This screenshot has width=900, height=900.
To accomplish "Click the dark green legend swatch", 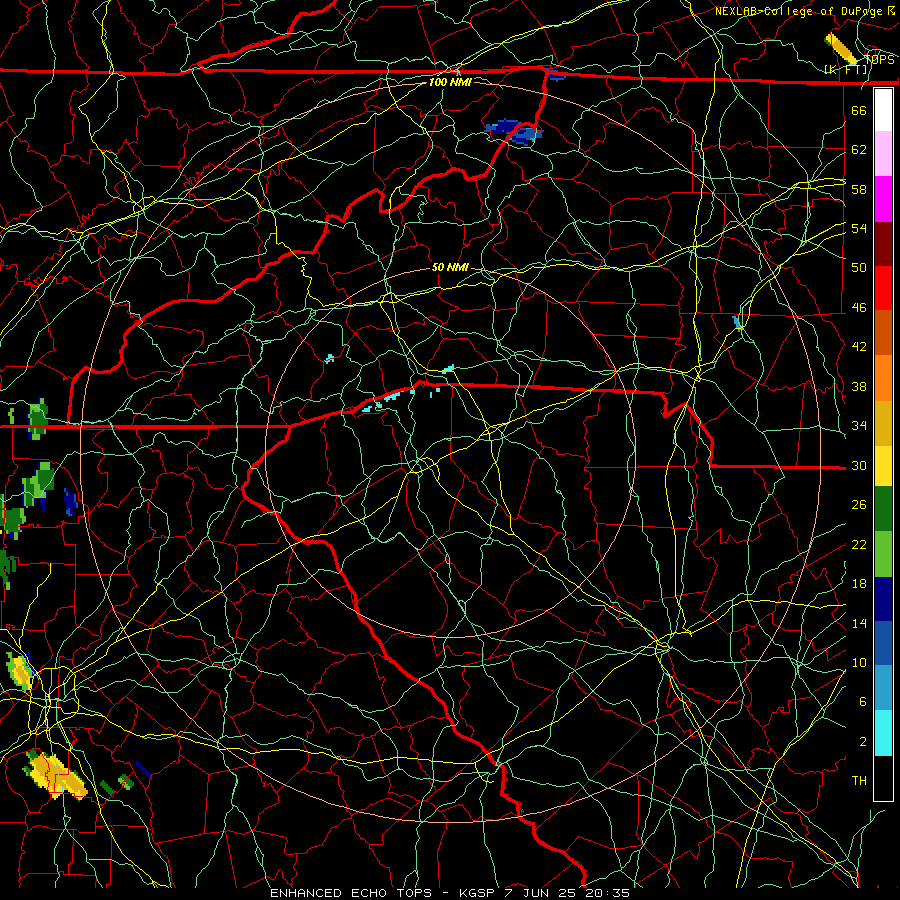I will [x=883, y=509].
